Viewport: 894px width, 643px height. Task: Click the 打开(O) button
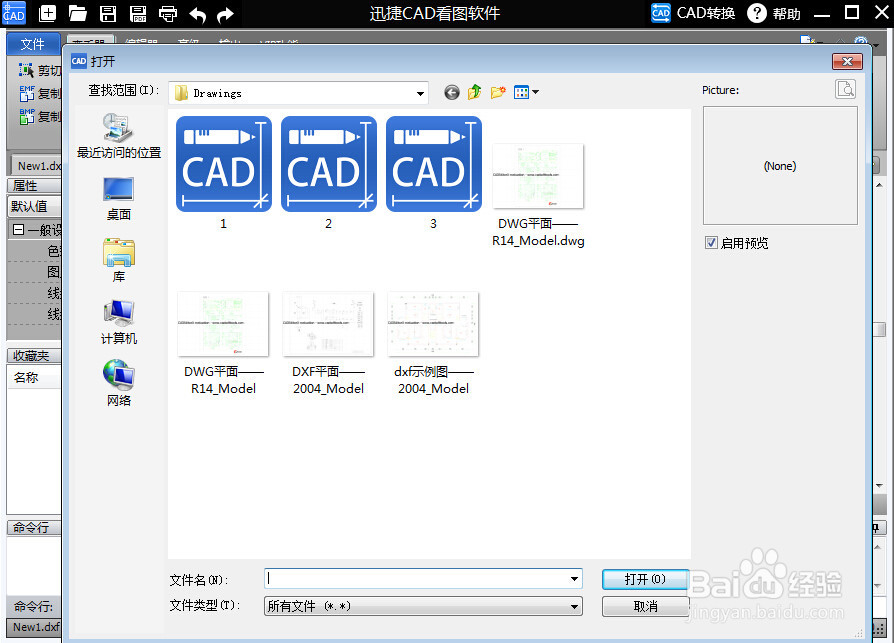tap(645, 579)
